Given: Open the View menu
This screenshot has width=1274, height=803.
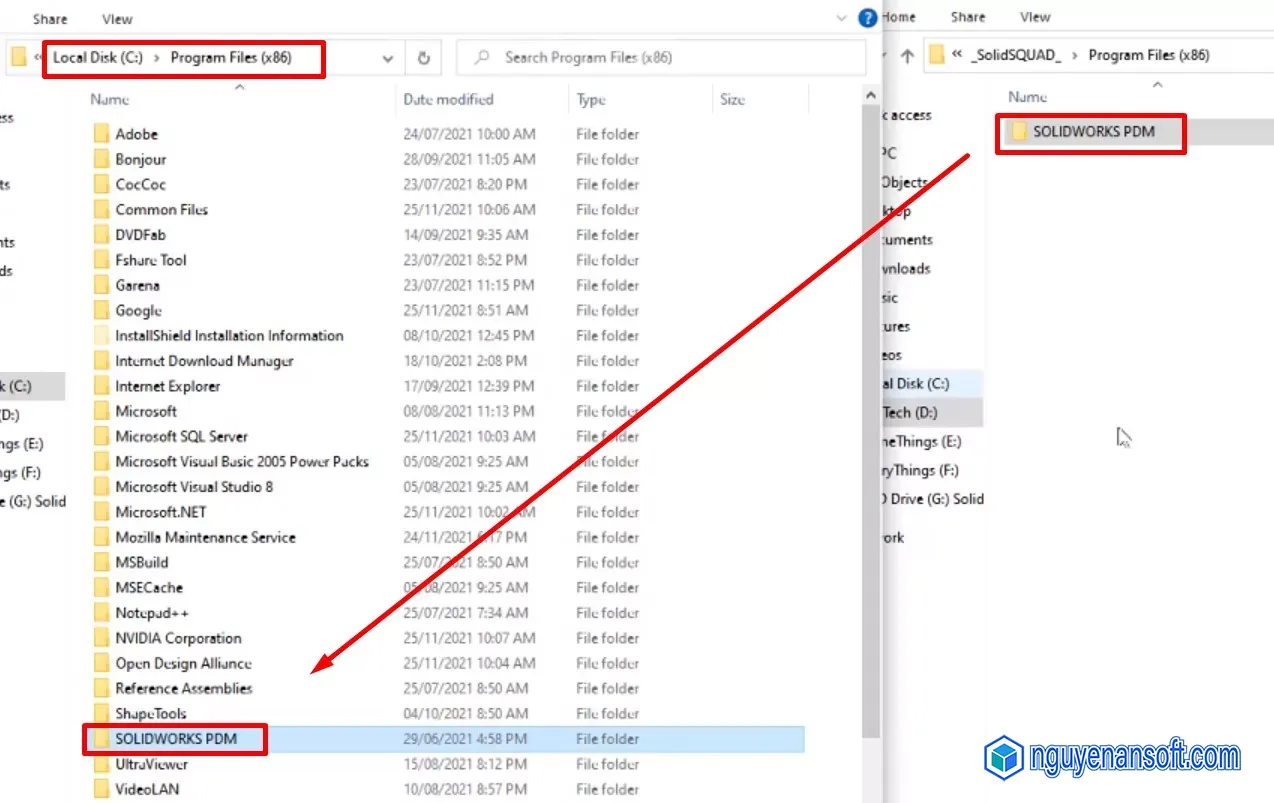Looking at the screenshot, I should pos(116,18).
